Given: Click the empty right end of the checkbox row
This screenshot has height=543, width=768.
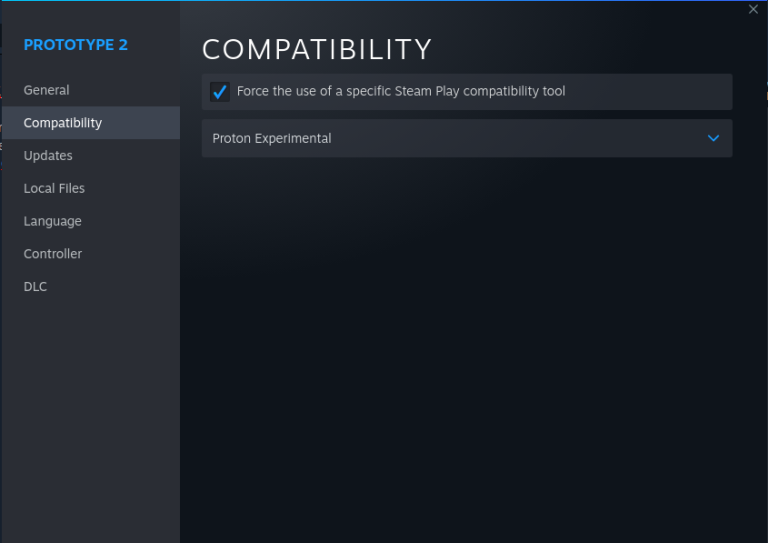Looking at the screenshot, I should [660, 92].
